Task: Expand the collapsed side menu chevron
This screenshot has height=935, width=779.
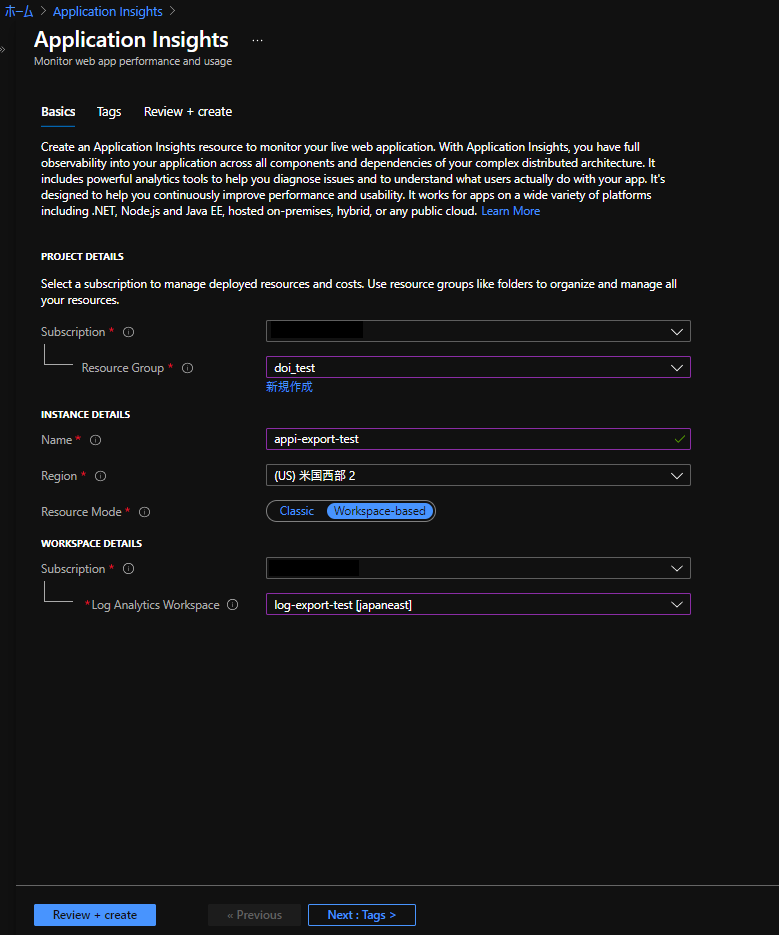Action: [x=3, y=49]
